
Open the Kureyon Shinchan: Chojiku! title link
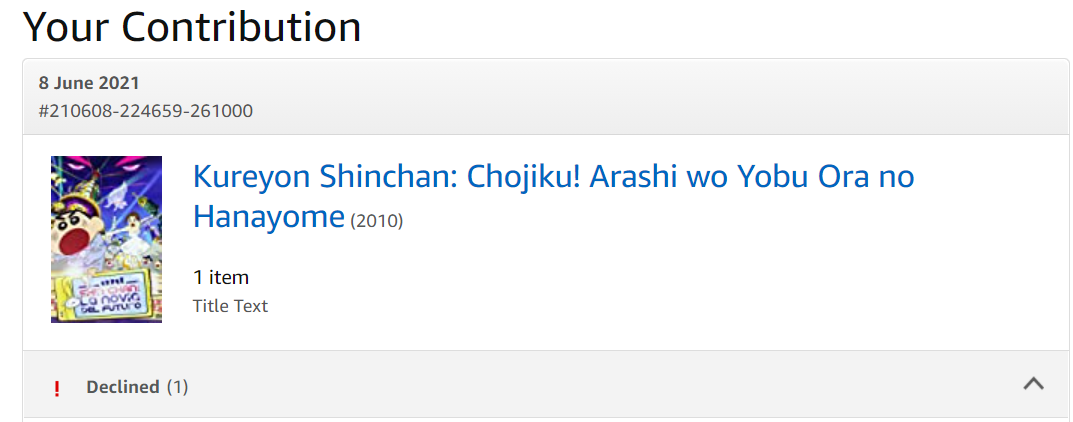point(553,177)
